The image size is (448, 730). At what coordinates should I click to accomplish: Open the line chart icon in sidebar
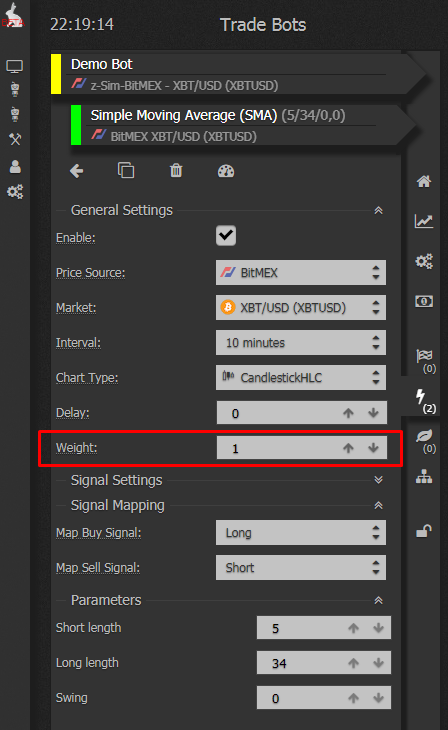424,221
